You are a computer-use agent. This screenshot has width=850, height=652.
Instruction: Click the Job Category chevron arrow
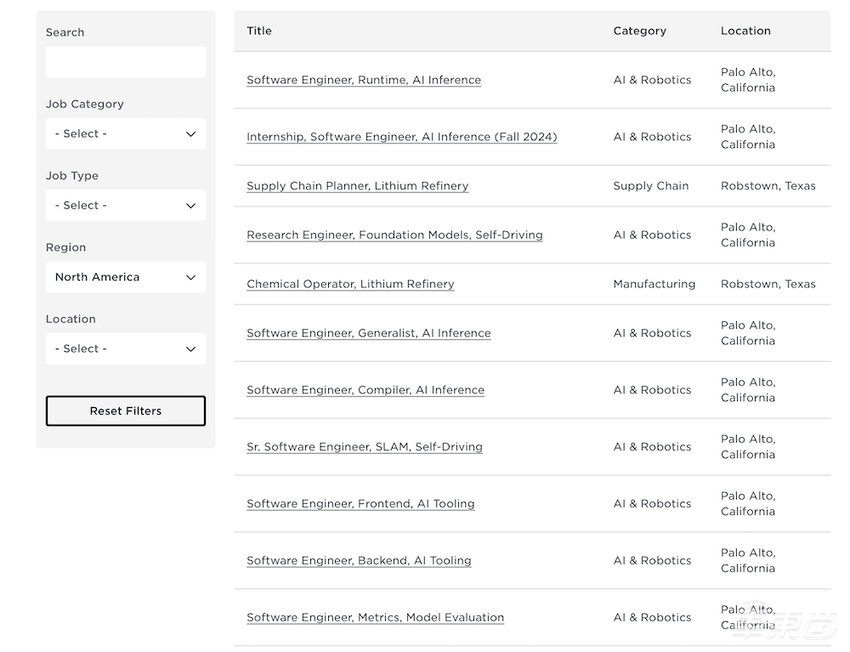(x=191, y=134)
